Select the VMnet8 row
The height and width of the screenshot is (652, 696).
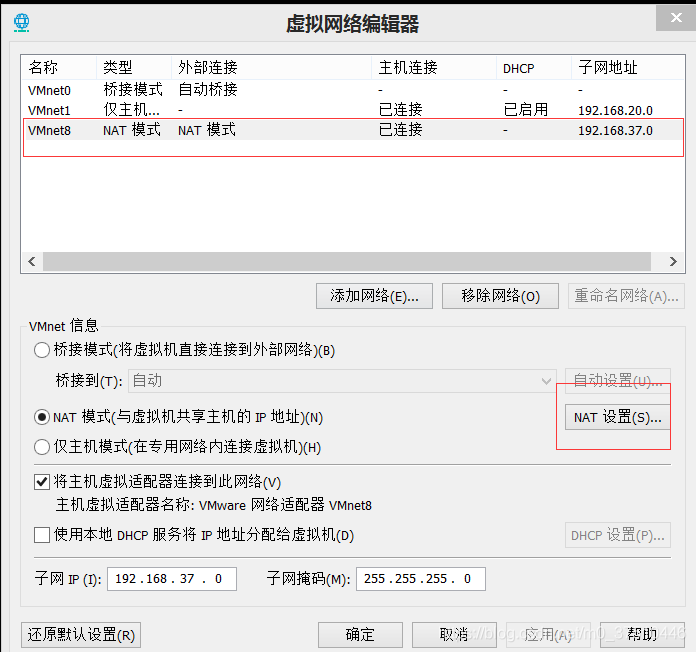coord(353,130)
